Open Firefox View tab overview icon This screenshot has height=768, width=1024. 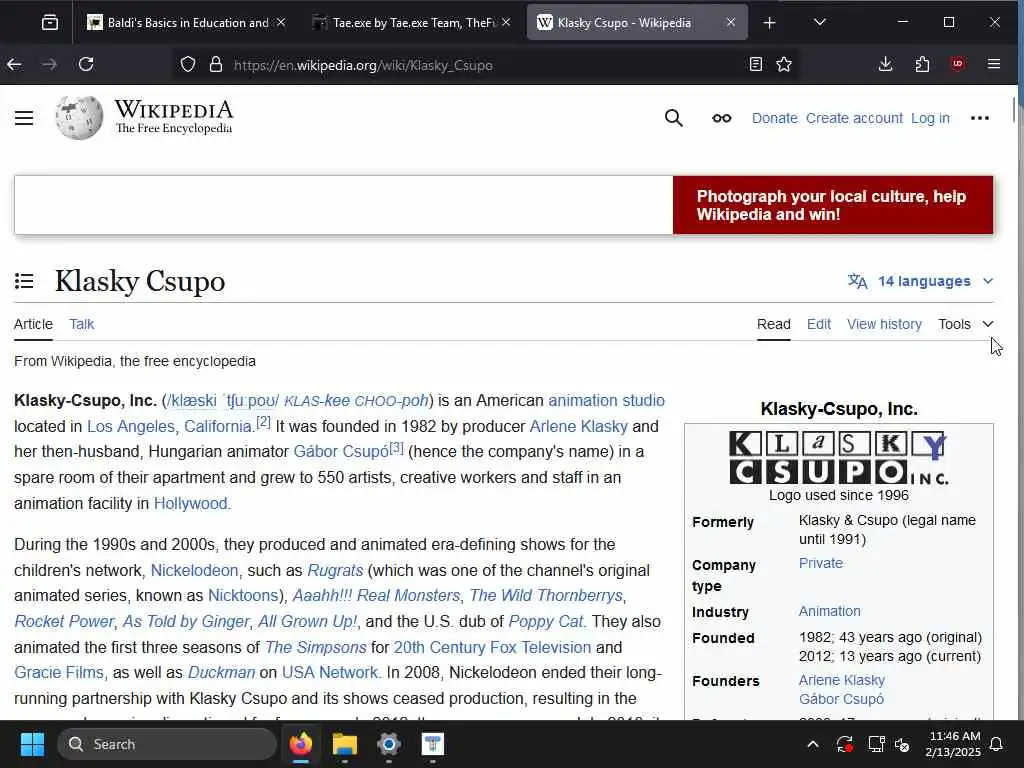click(x=50, y=23)
